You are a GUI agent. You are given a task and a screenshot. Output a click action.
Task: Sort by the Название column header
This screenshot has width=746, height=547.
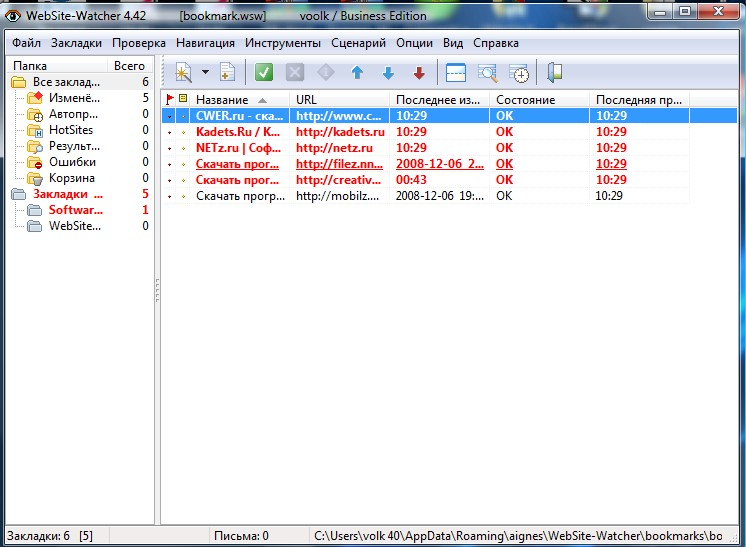coord(239,100)
